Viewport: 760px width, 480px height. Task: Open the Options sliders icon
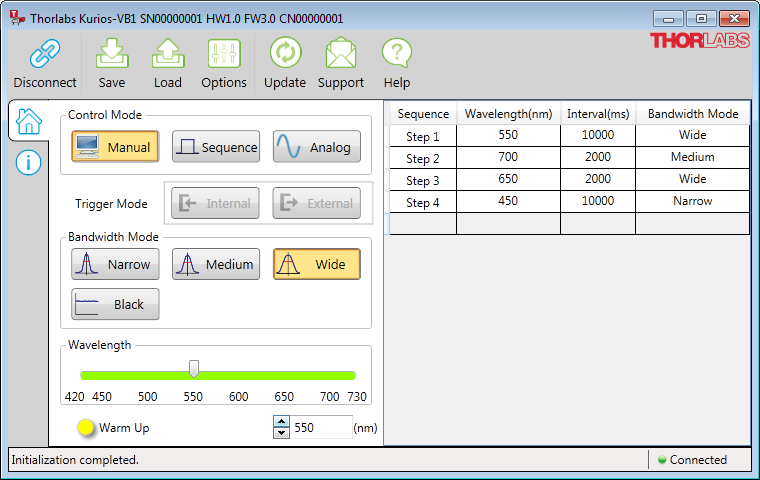[x=224, y=53]
